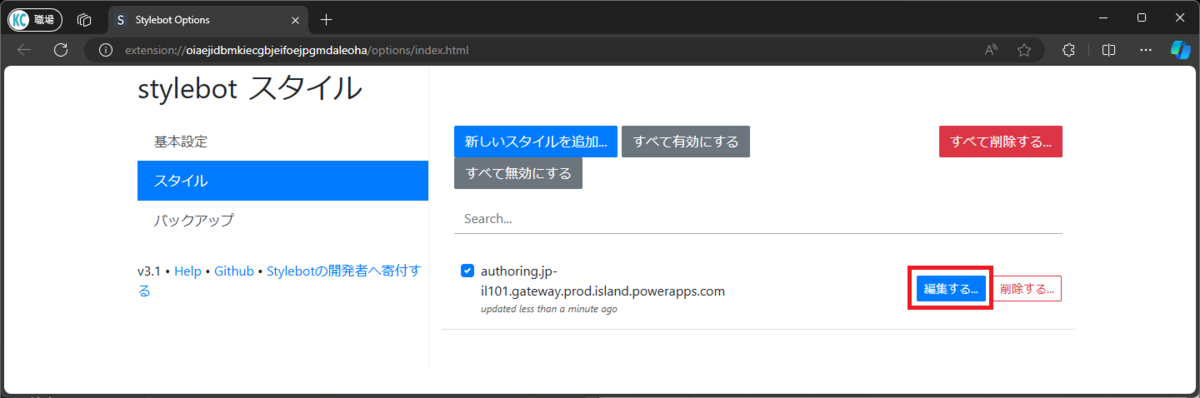Image resolution: width=1200 pixels, height=398 pixels.
Task: Click the 'stylebot スタイル' page heading
Action: 249,89
